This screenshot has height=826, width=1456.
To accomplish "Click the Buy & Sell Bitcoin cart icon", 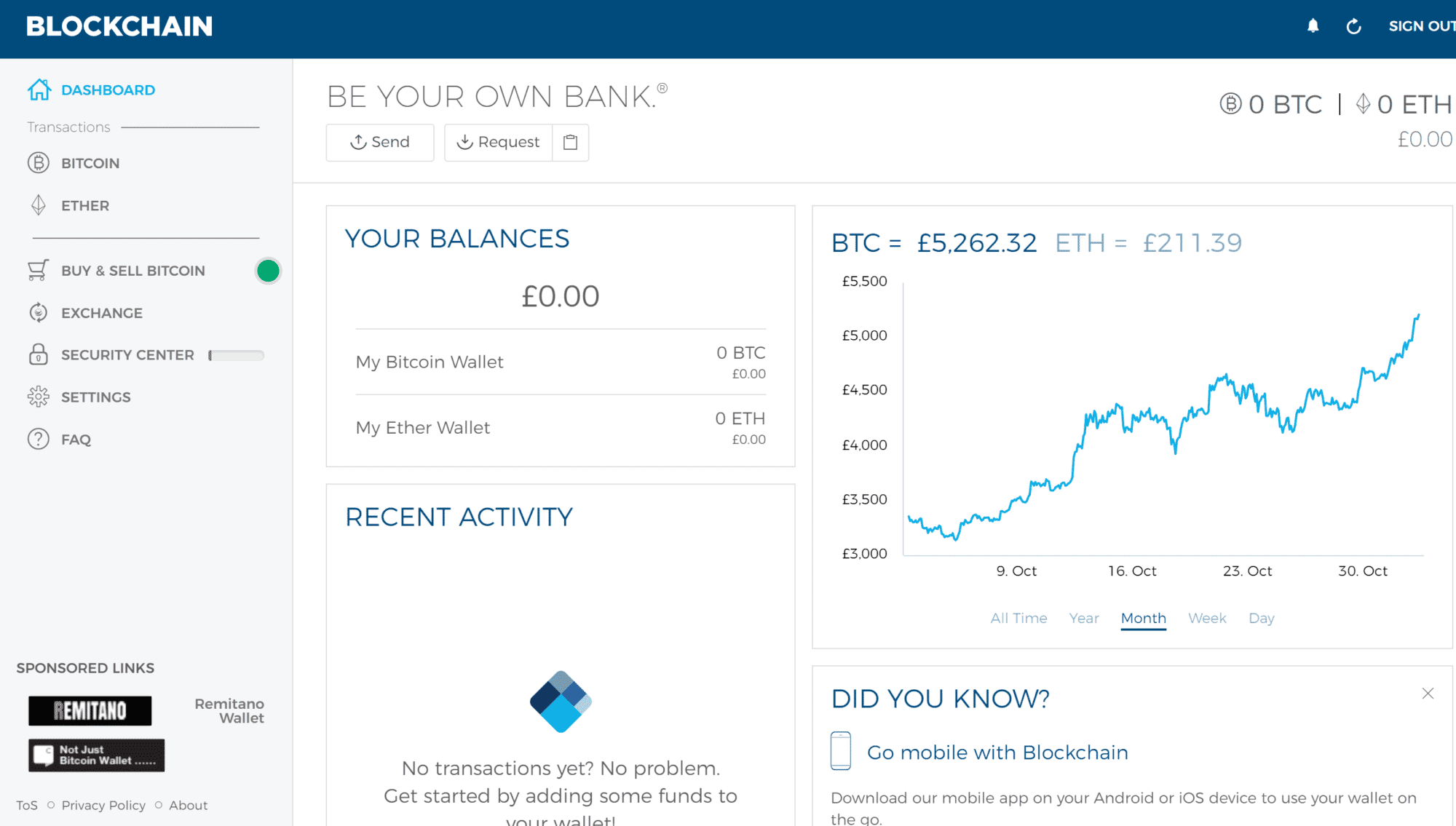I will pos(37,270).
